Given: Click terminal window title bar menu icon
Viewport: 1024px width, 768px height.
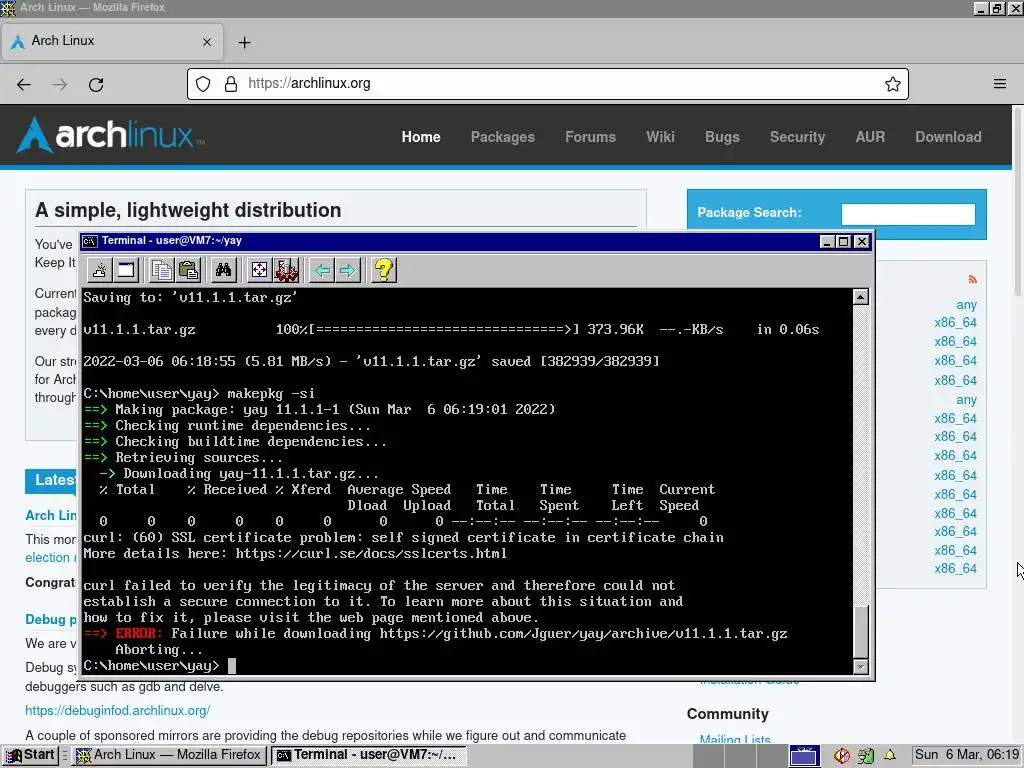Looking at the screenshot, I should click(x=90, y=241).
